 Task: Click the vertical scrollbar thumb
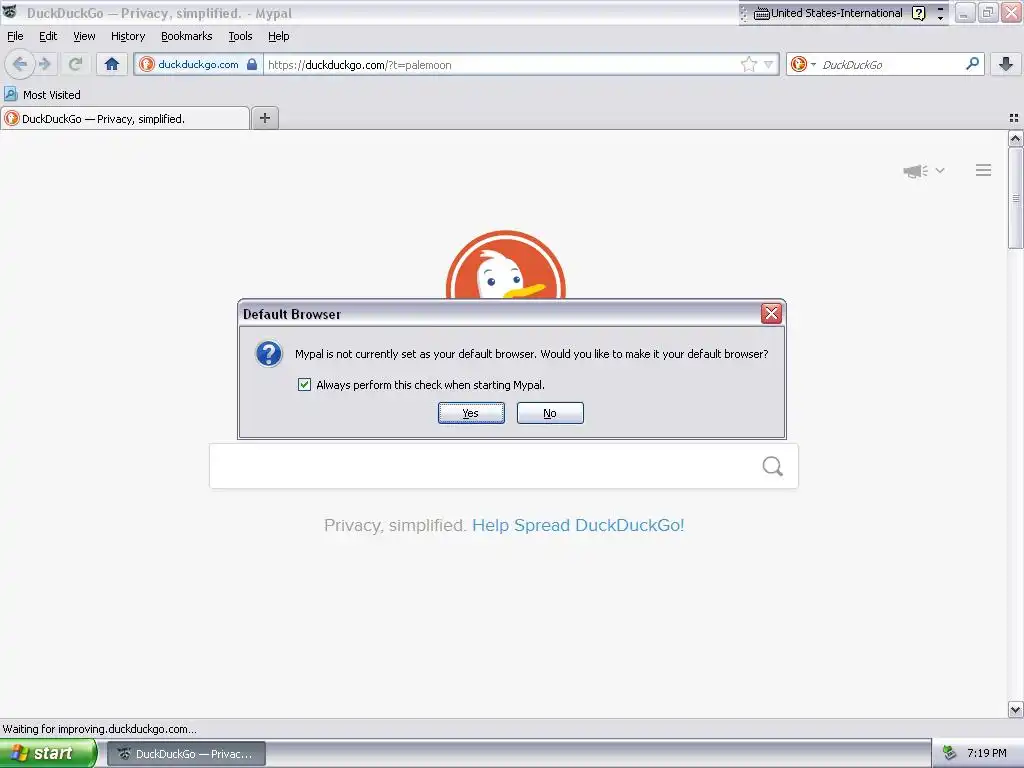[x=1015, y=198]
